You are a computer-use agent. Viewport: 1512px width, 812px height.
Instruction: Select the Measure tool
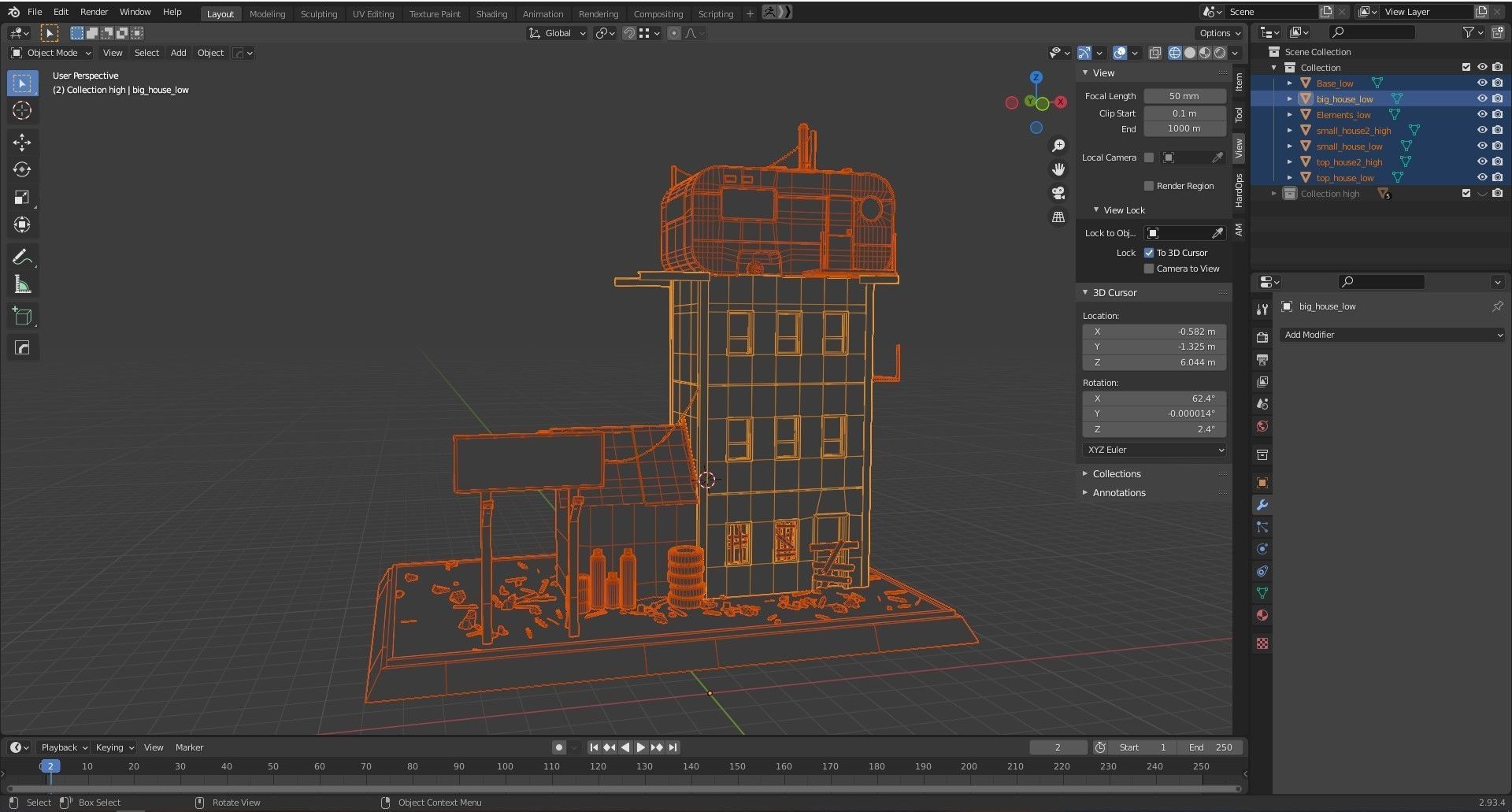(22, 284)
